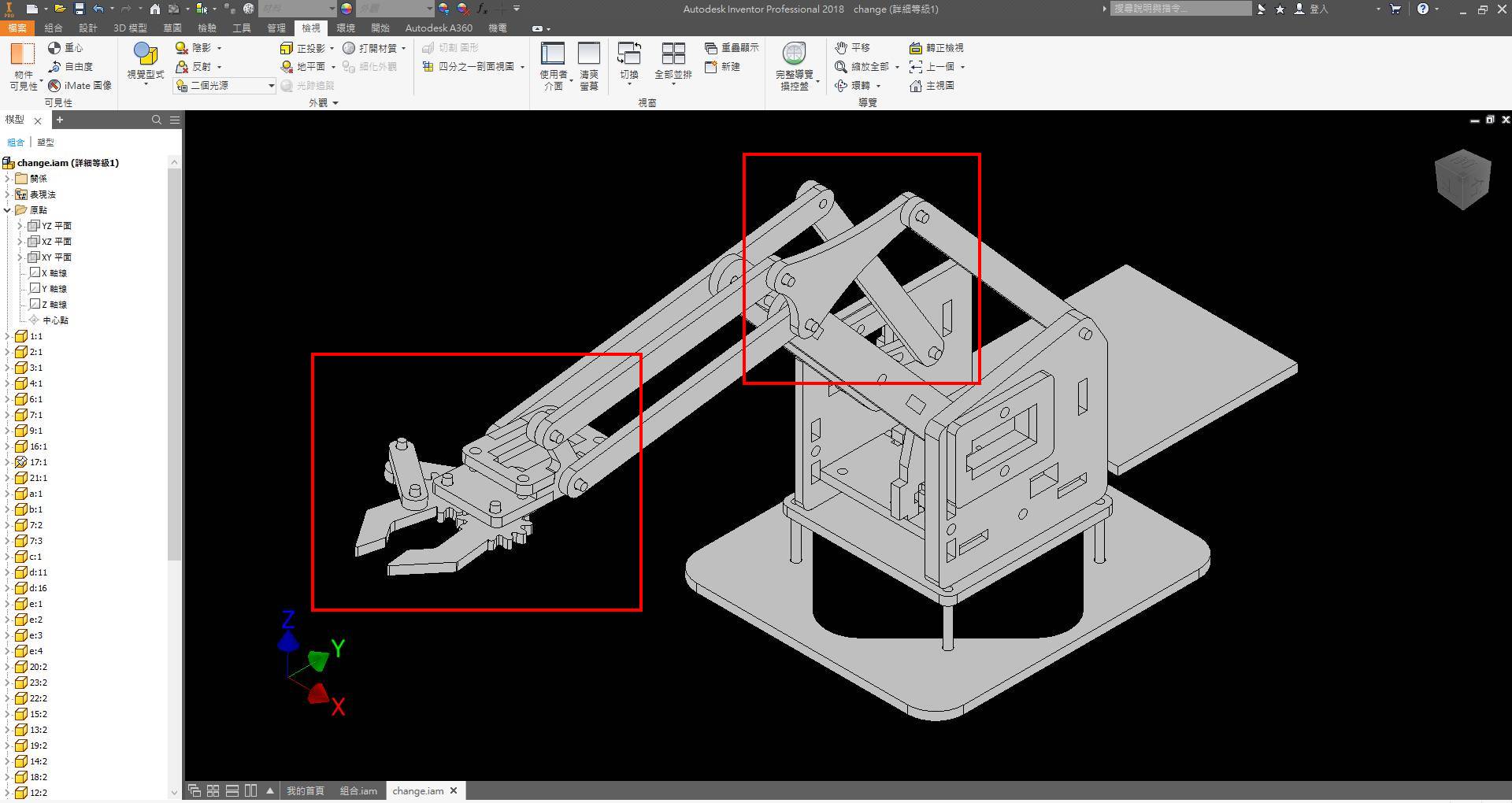Open the 二個光源 lighting style dropdown
The image size is (1512, 803).
pyautogui.click(x=224, y=86)
